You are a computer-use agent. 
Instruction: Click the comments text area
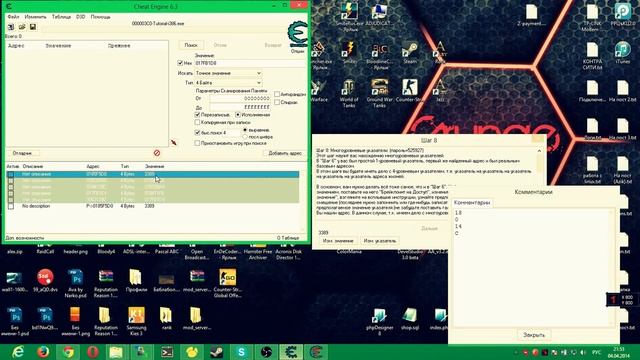534,267
